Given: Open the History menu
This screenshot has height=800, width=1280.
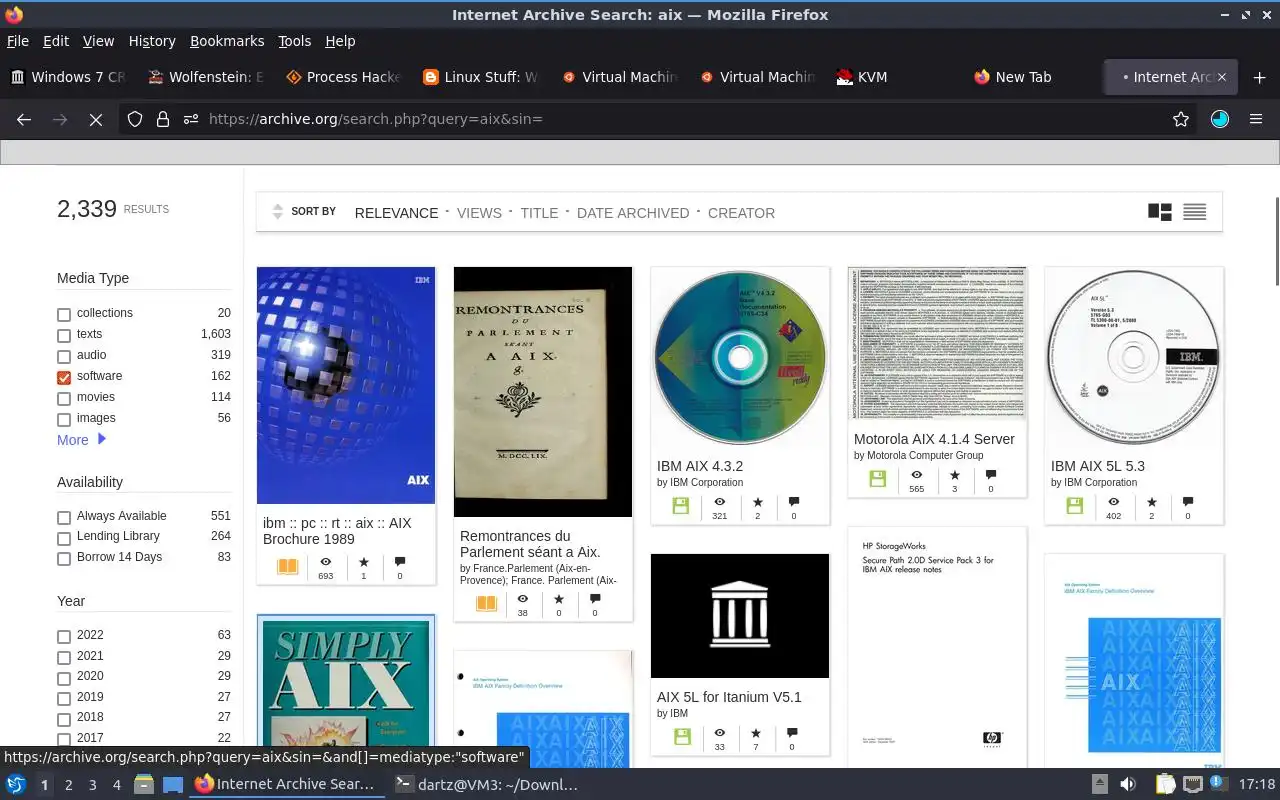Looking at the screenshot, I should tap(152, 41).
